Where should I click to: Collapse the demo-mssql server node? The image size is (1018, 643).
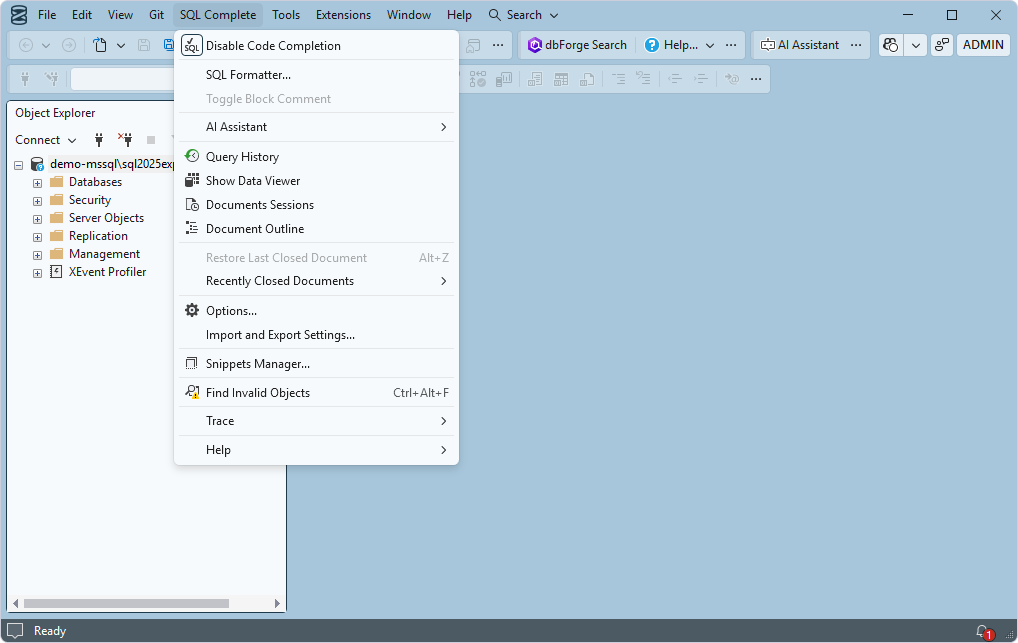click(19, 165)
